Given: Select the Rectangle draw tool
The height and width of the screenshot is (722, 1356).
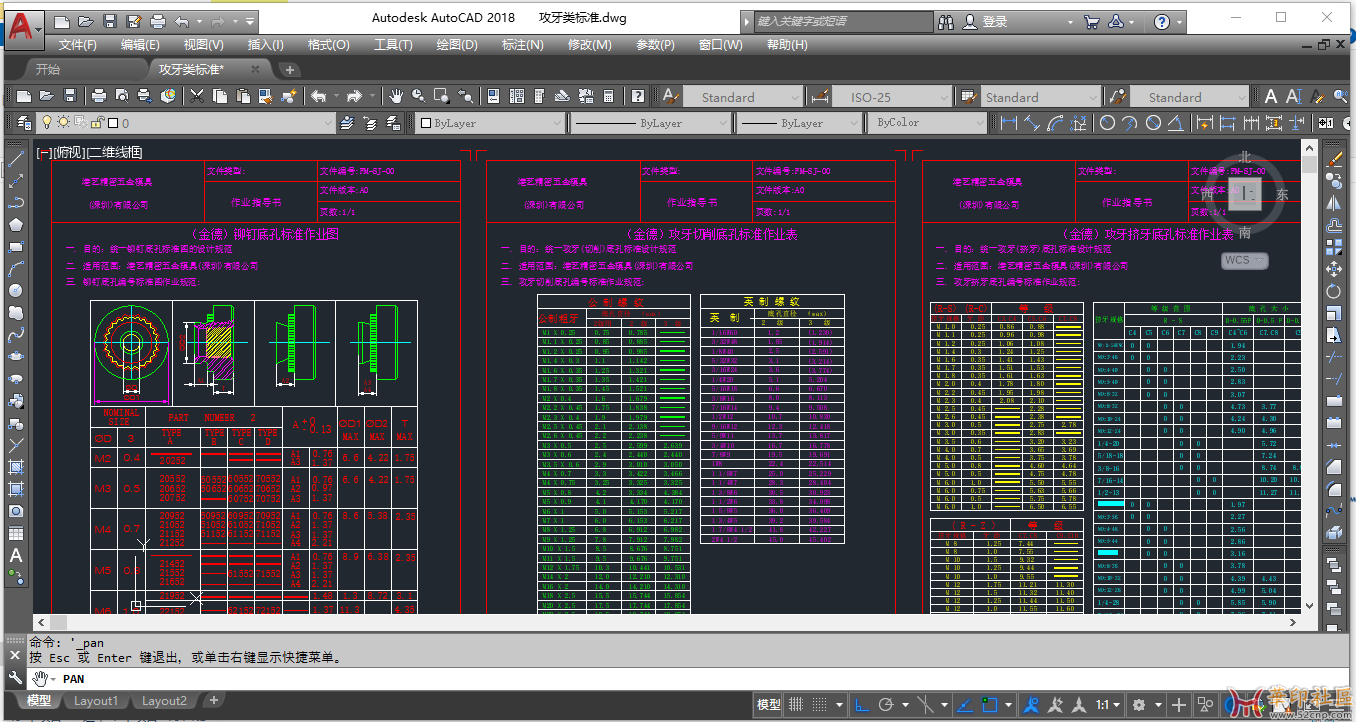Looking at the screenshot, I should [x=16, y=247].
